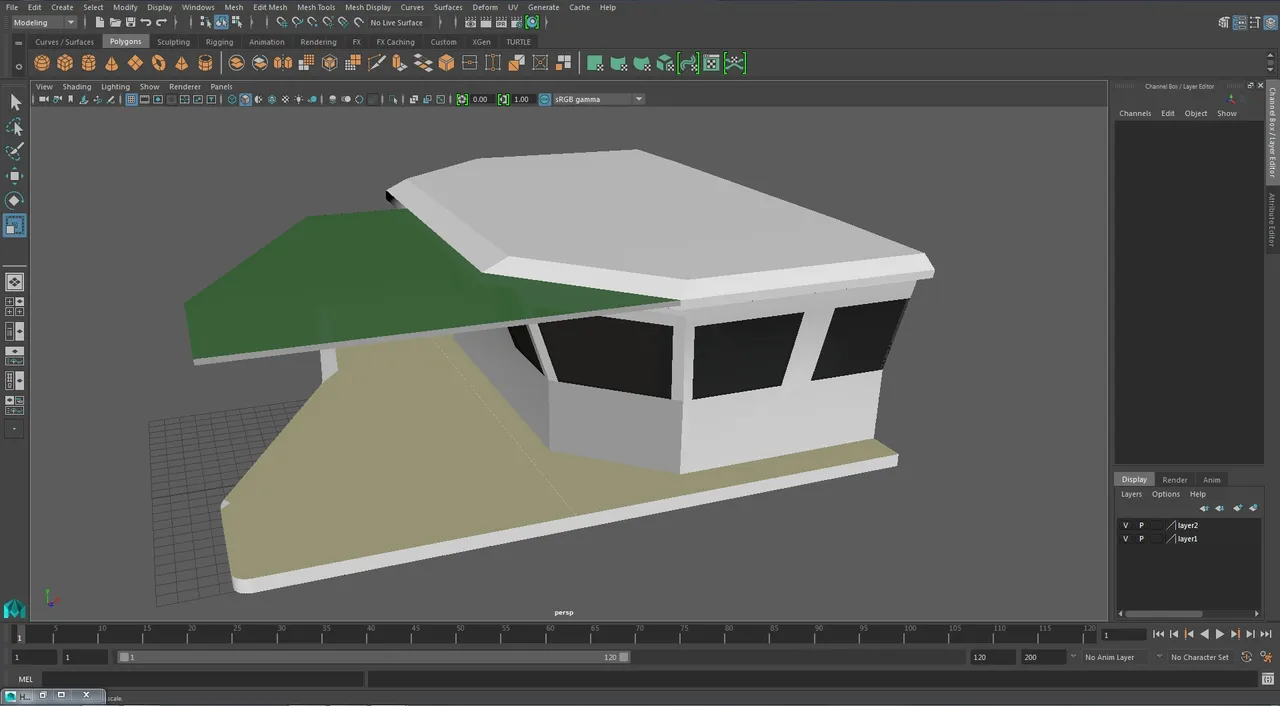The image size is (1280, 706).
Task: Open Render Settings clapperboard icon
Action: coord(517,22)
